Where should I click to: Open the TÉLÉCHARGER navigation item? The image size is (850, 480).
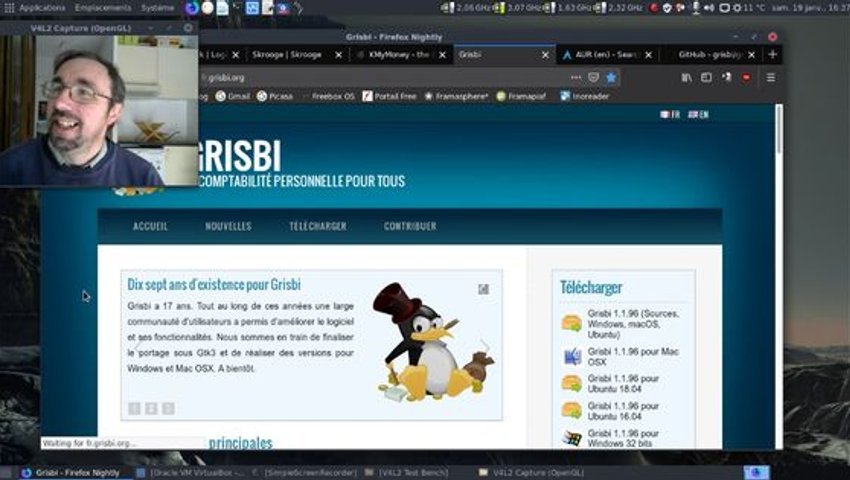tap(318, 226)
